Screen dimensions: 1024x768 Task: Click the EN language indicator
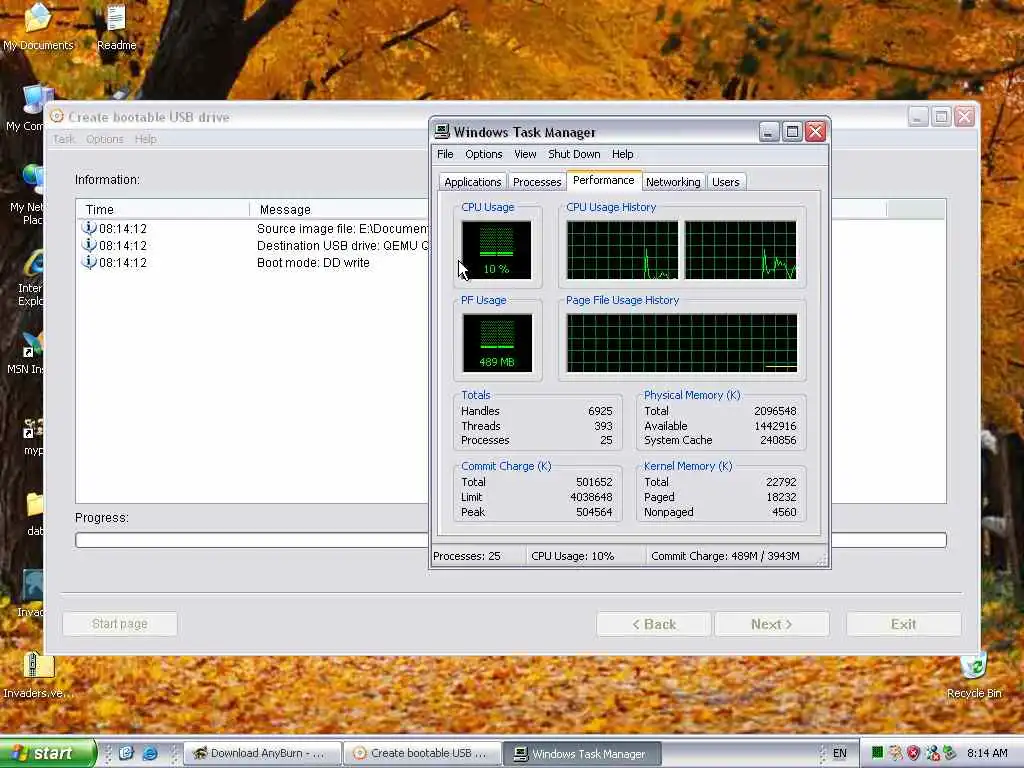click(x=840, y=753)
